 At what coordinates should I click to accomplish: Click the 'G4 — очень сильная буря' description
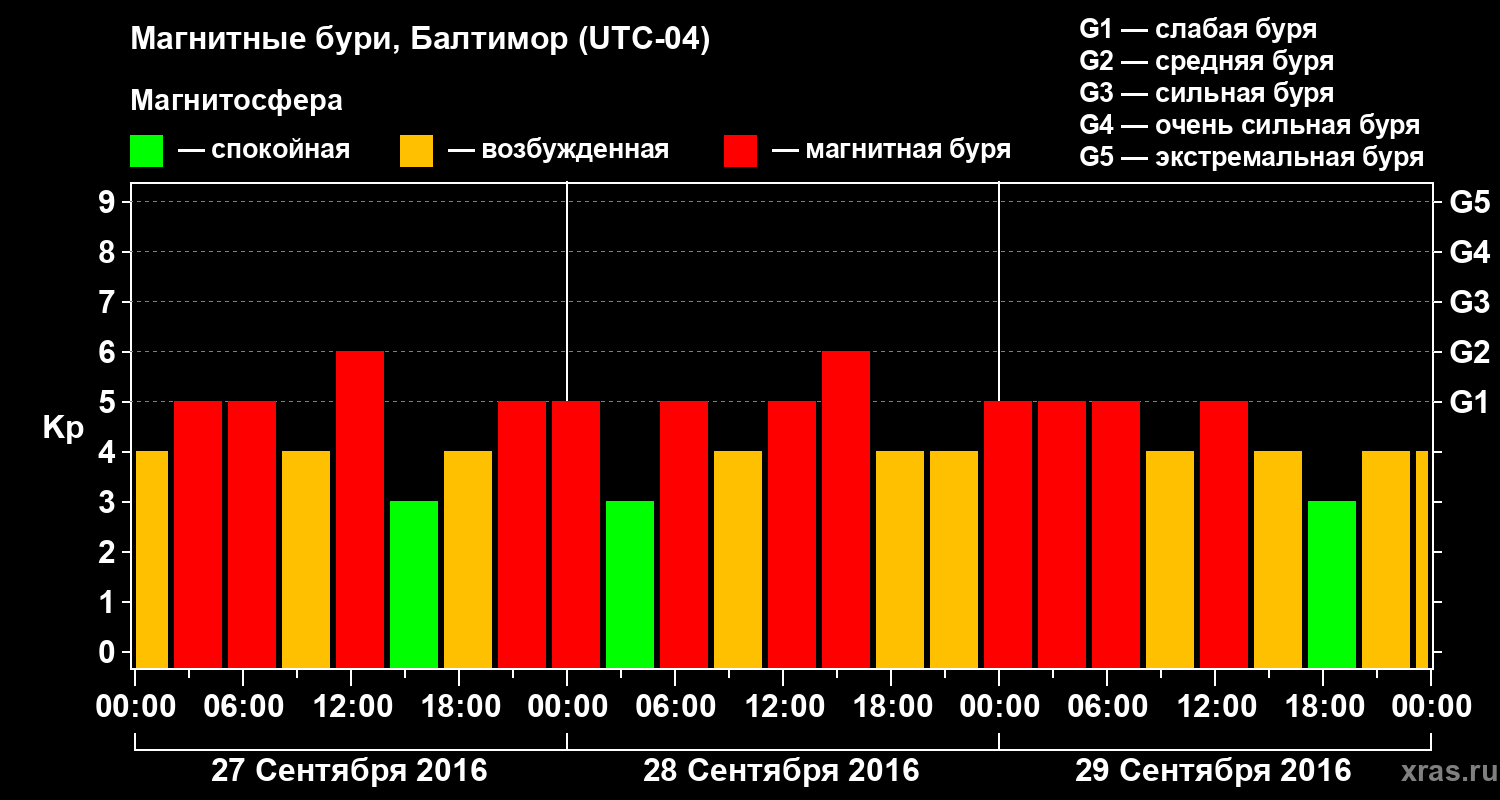click(1250, 125)
